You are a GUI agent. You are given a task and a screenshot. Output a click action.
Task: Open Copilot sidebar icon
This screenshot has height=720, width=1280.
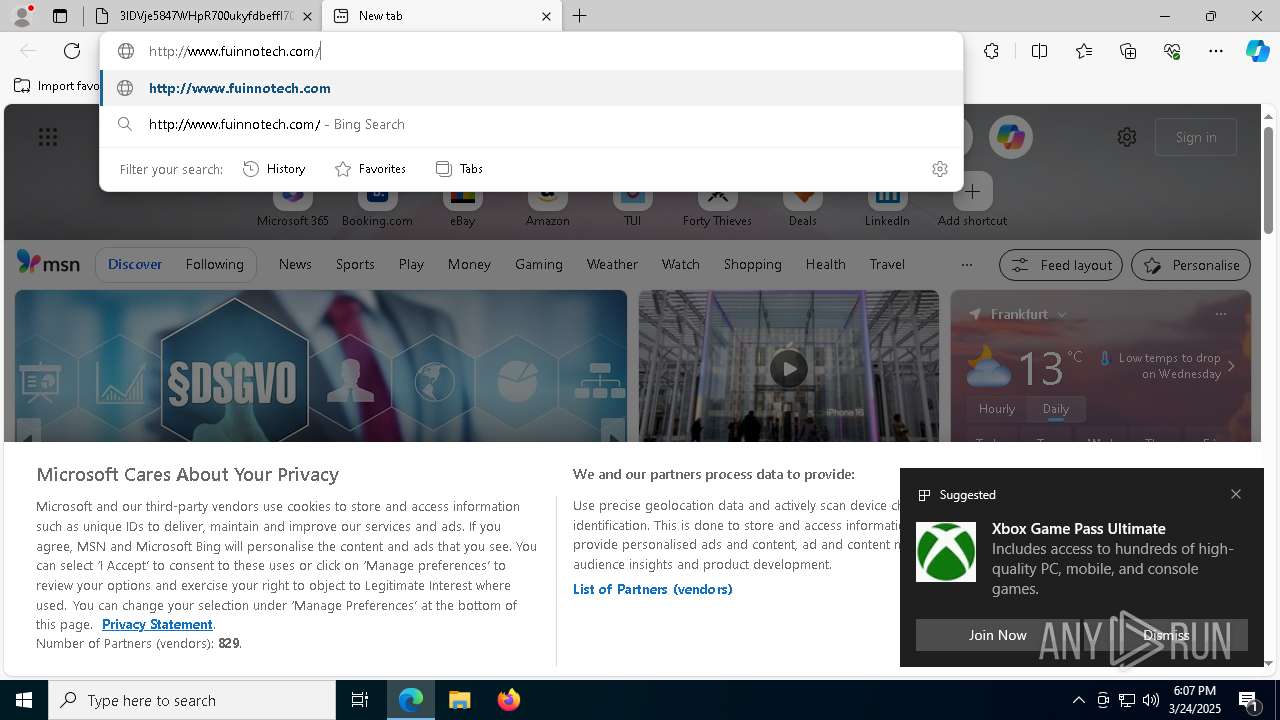[x=1257, y=51]
